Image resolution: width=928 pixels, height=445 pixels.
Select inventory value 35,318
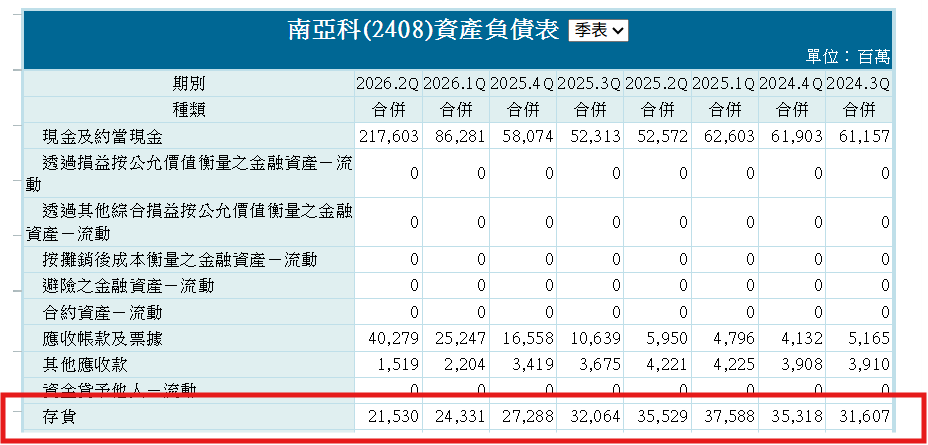coord(797,417)
